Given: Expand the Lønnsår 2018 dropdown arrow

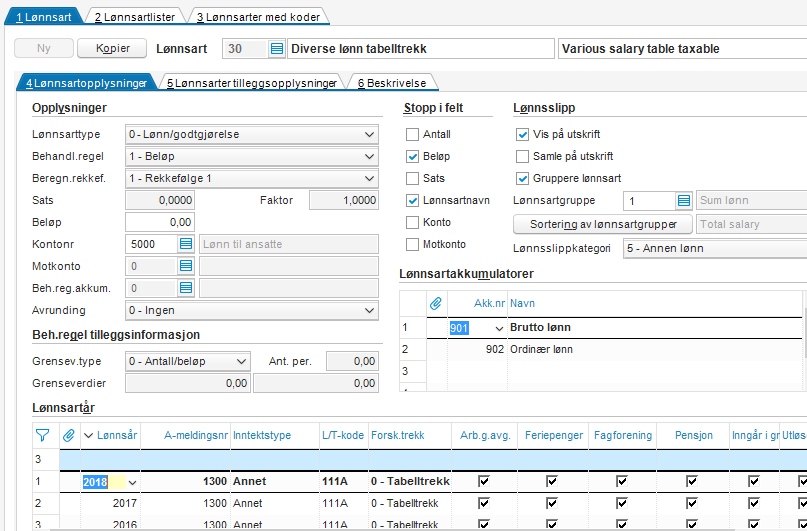Looking at the screenshot, I should tap(132, 483).
